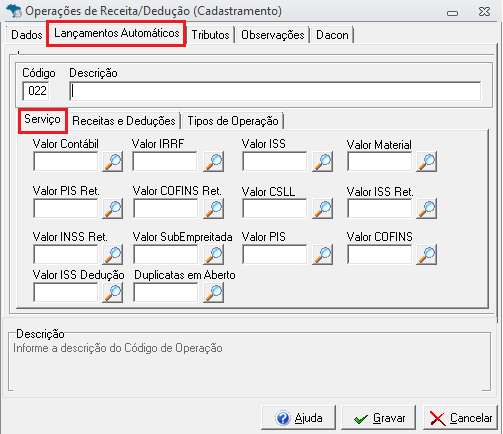The width and height of the screenshot is (503, 434).
Task: Open help with the Ajuda button
Action: point(299,418)
